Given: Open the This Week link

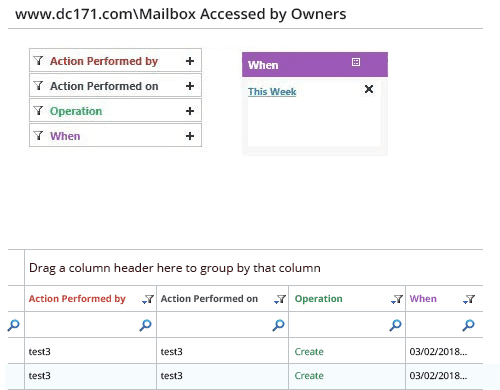Looking at the screenshot, I should click(272, 92).
